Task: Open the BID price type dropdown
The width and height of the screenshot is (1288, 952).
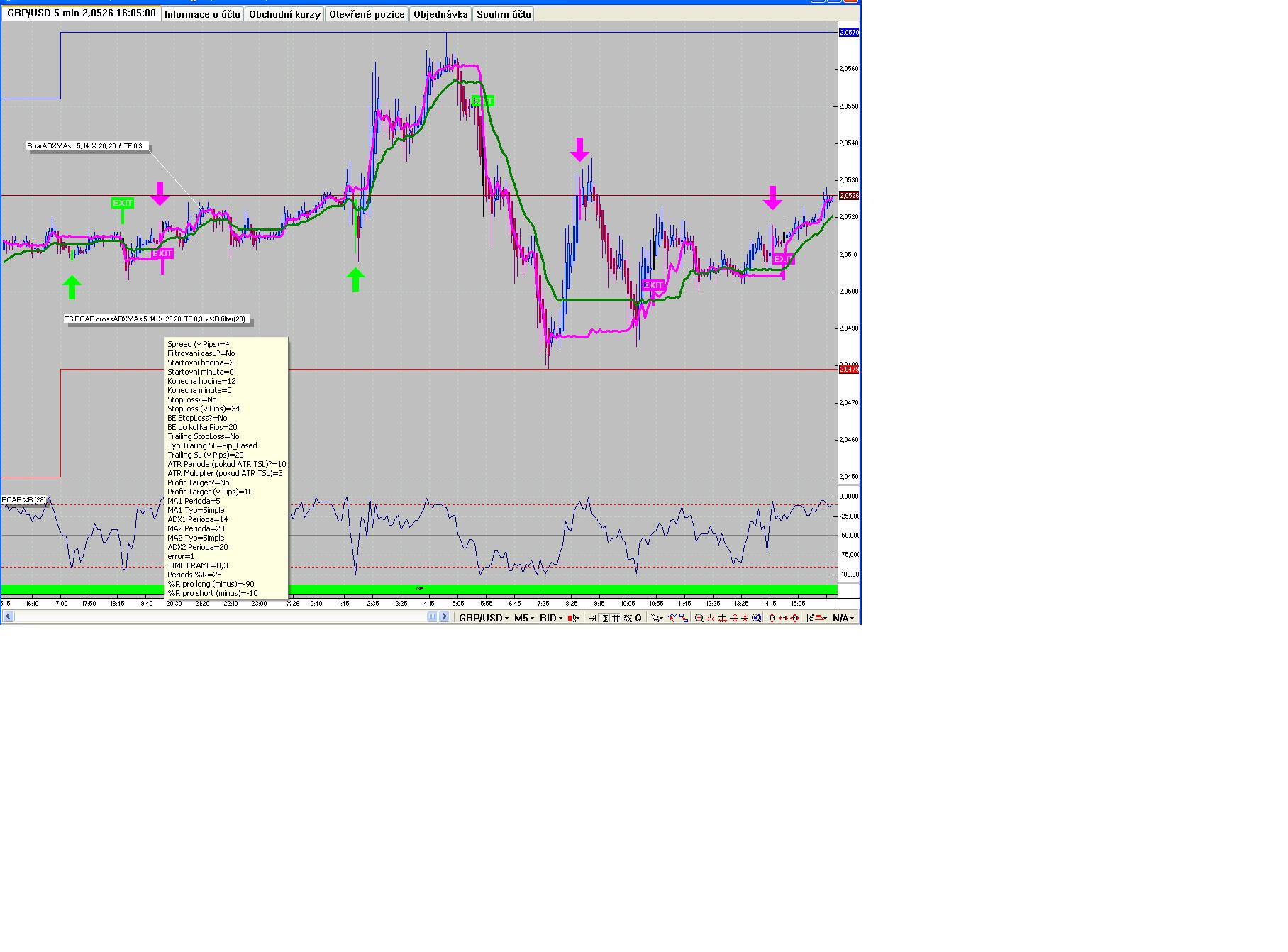Action: coord(551,618)
